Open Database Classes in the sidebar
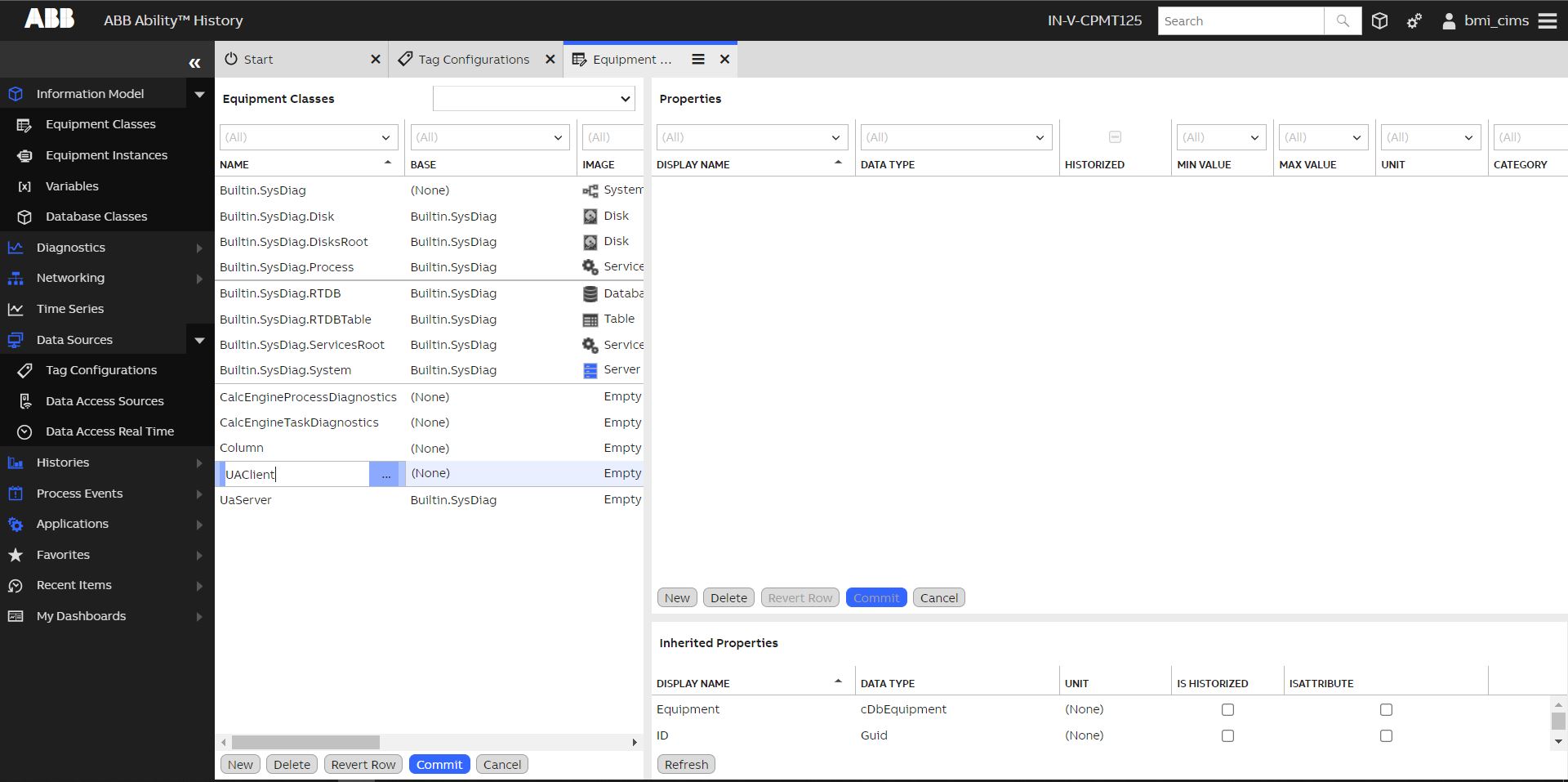The width and height of the screenshot is (1568, 782). [96, 217]
